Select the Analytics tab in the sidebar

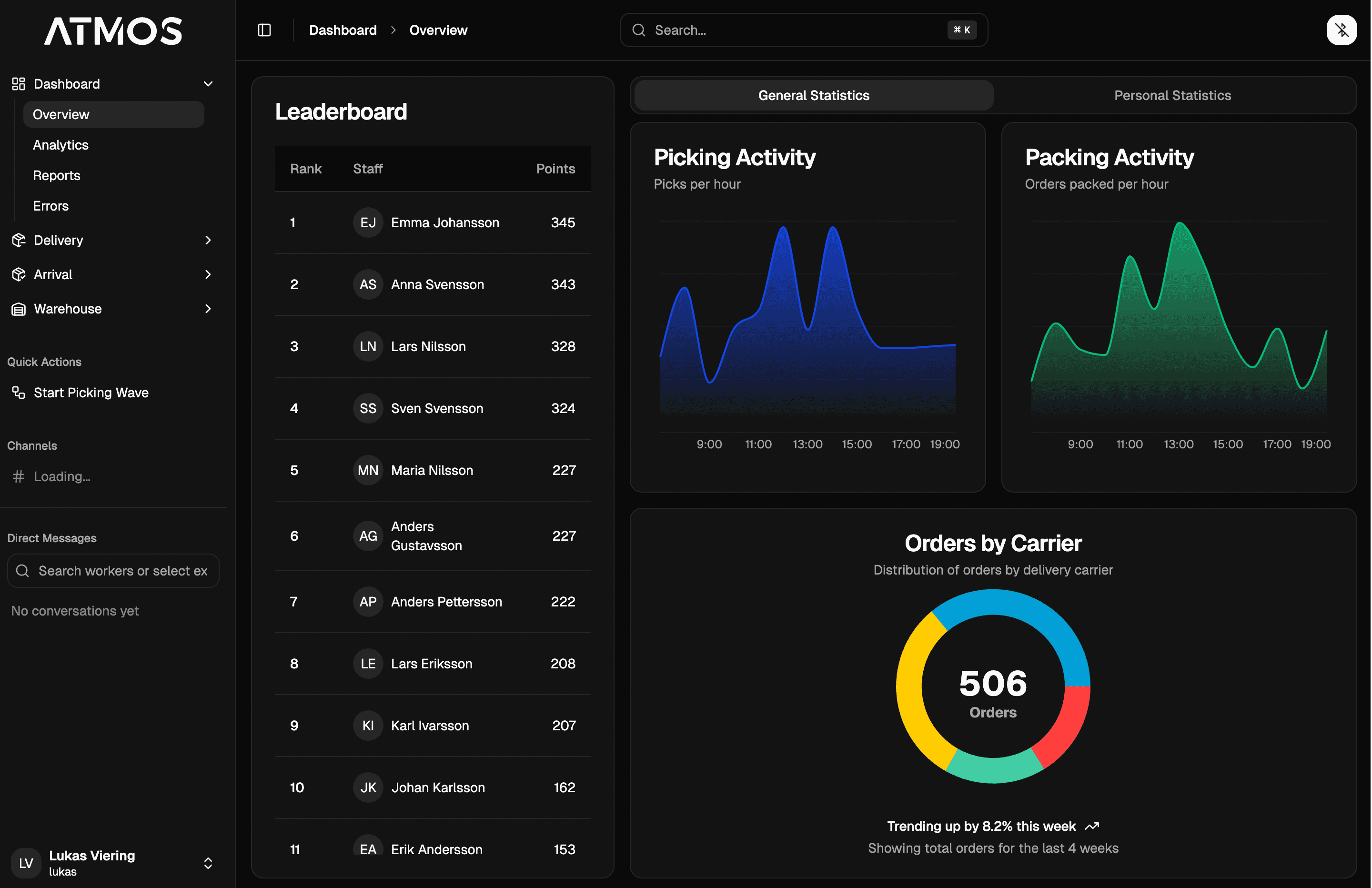(x=60, y=145)
